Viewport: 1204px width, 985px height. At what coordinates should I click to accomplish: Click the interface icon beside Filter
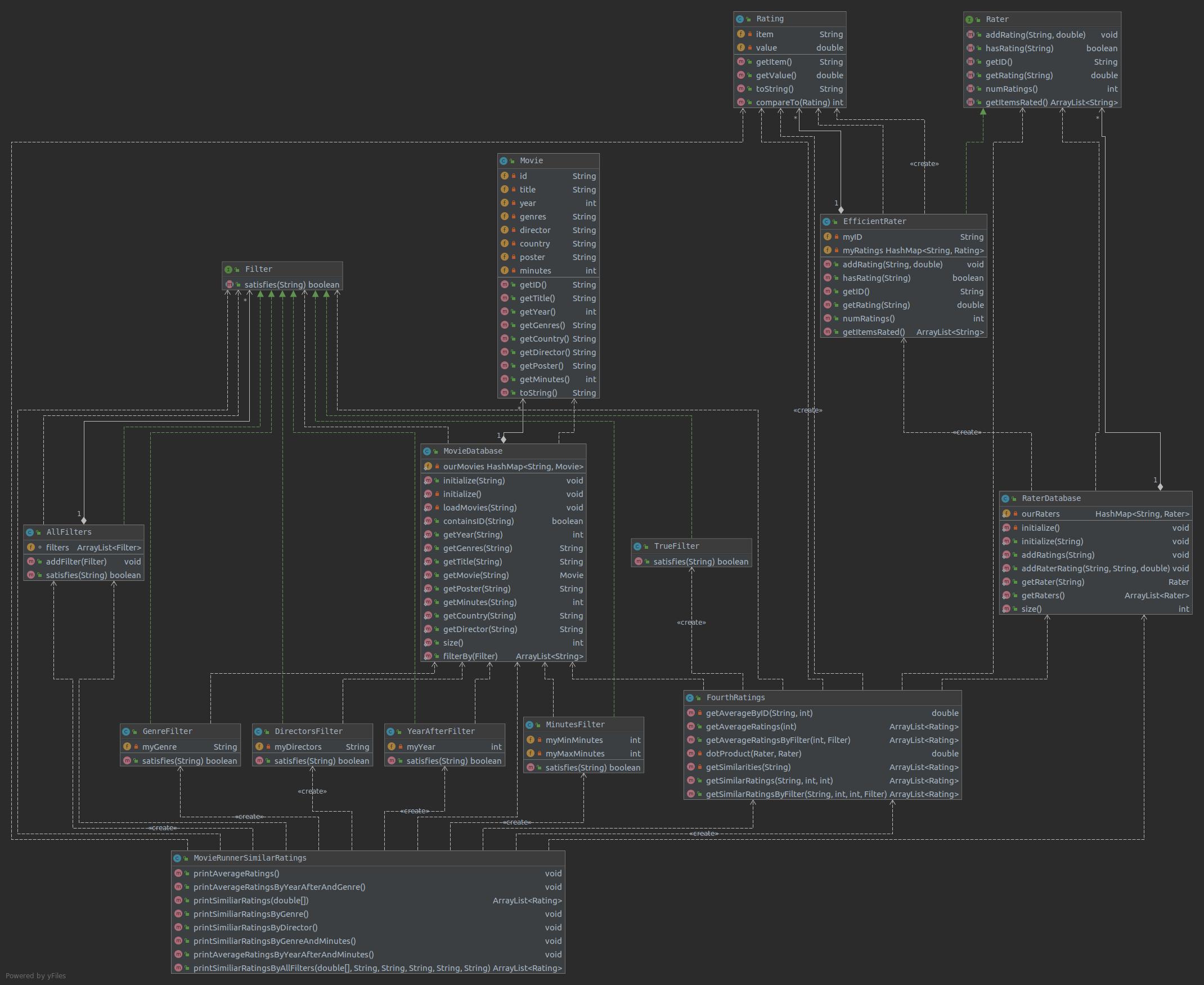pyautogui.click(x=228, y=270)
